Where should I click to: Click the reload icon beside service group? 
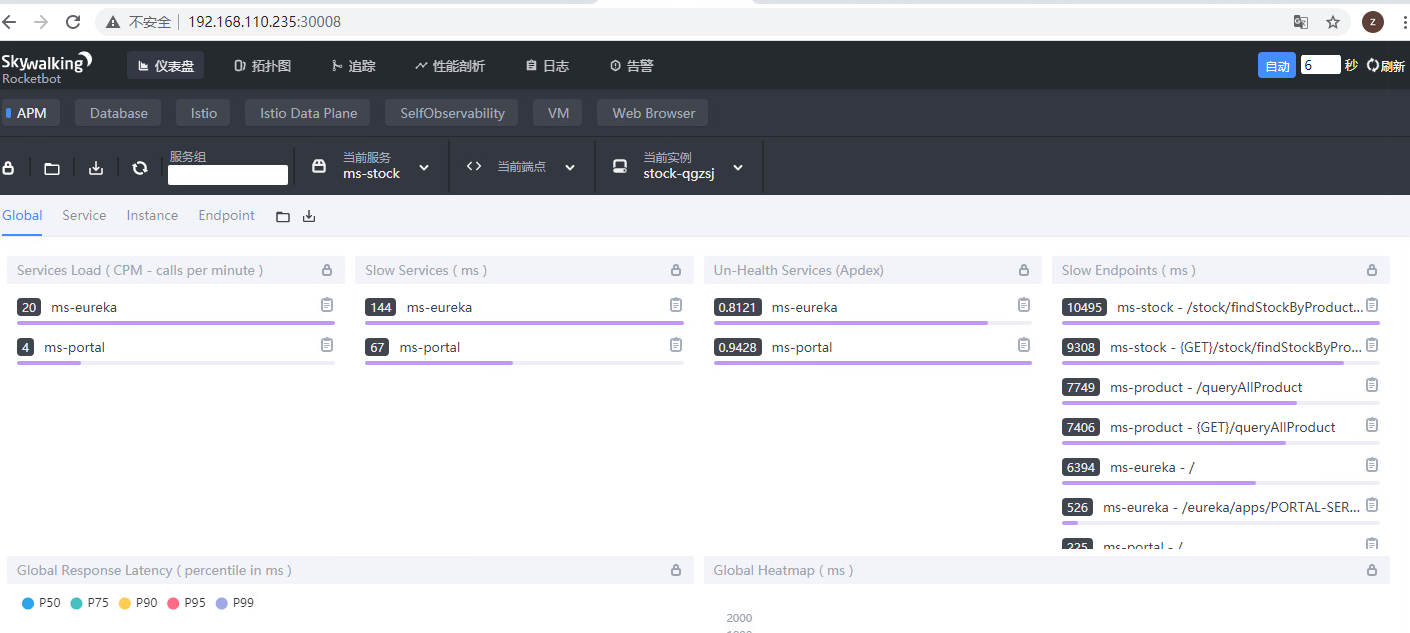pos(140,168)
